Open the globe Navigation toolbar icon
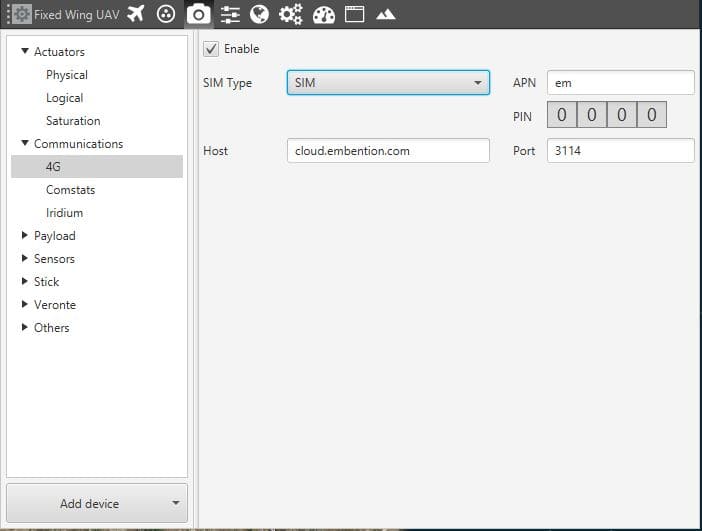The width and height of the screenshot is (702, 531). pyautogui.click(x=259, y=14)
